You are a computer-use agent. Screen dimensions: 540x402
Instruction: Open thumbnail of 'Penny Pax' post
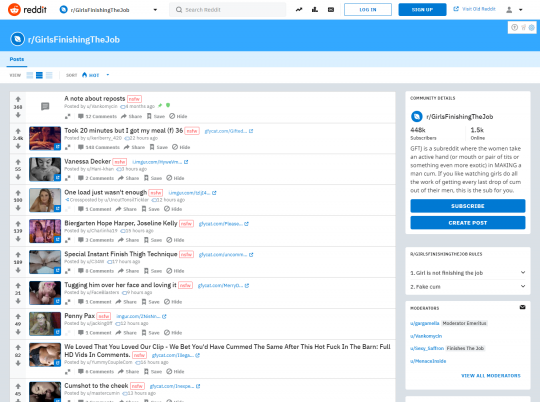click(45, 324)
